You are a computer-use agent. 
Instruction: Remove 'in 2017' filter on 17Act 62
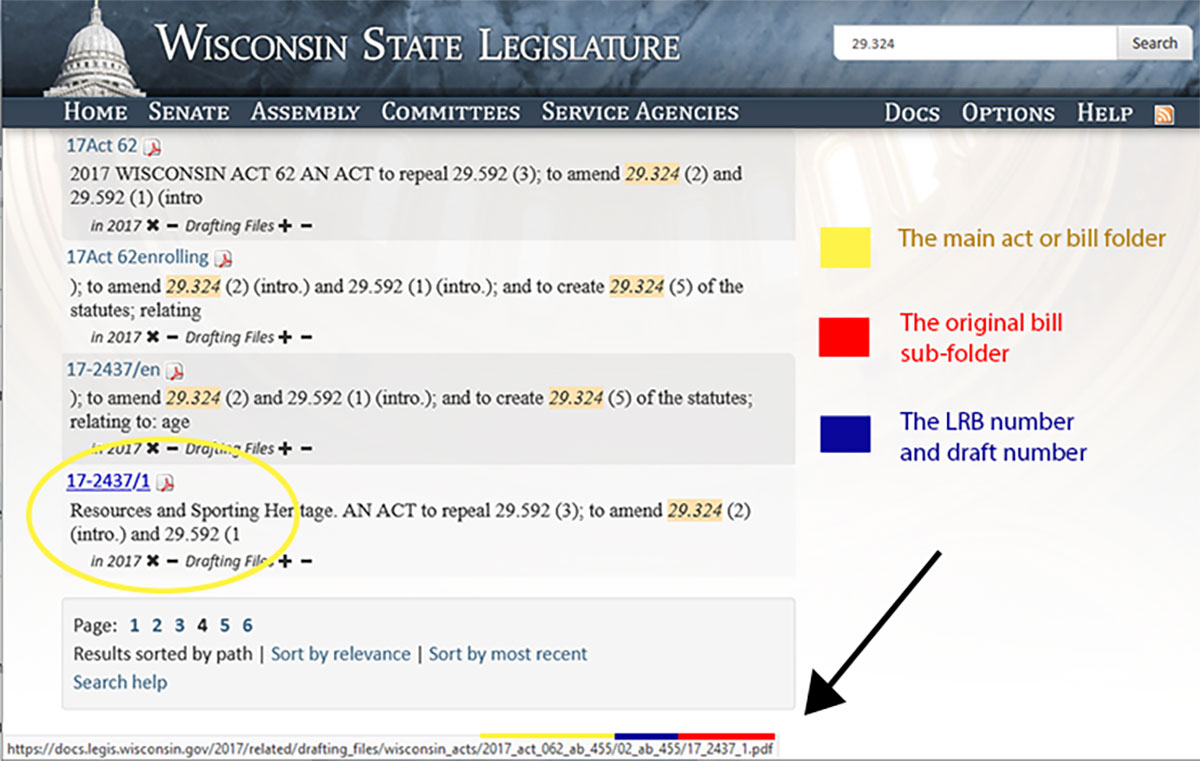[152, 226]
